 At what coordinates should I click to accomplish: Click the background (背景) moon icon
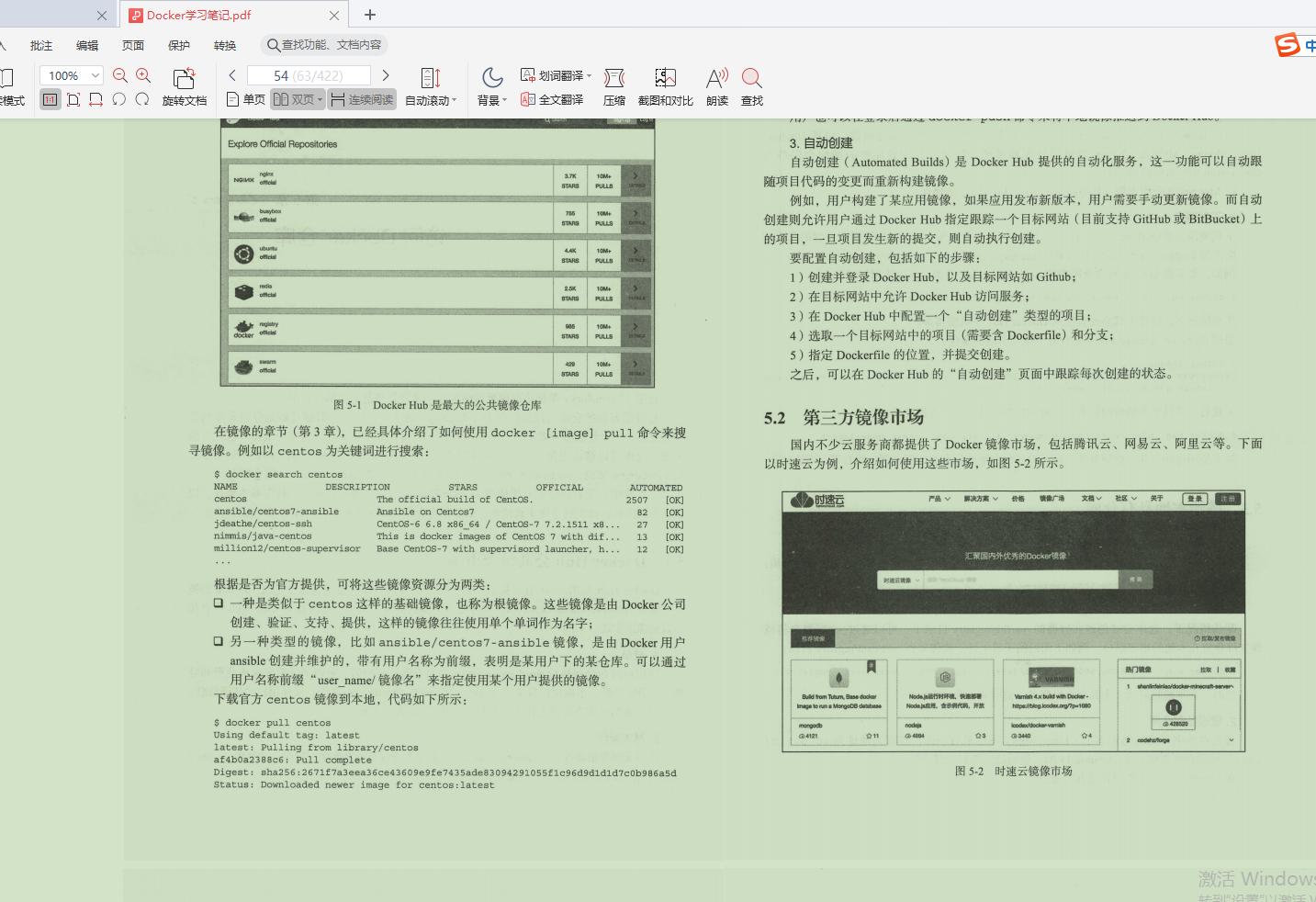pos(492,78)
